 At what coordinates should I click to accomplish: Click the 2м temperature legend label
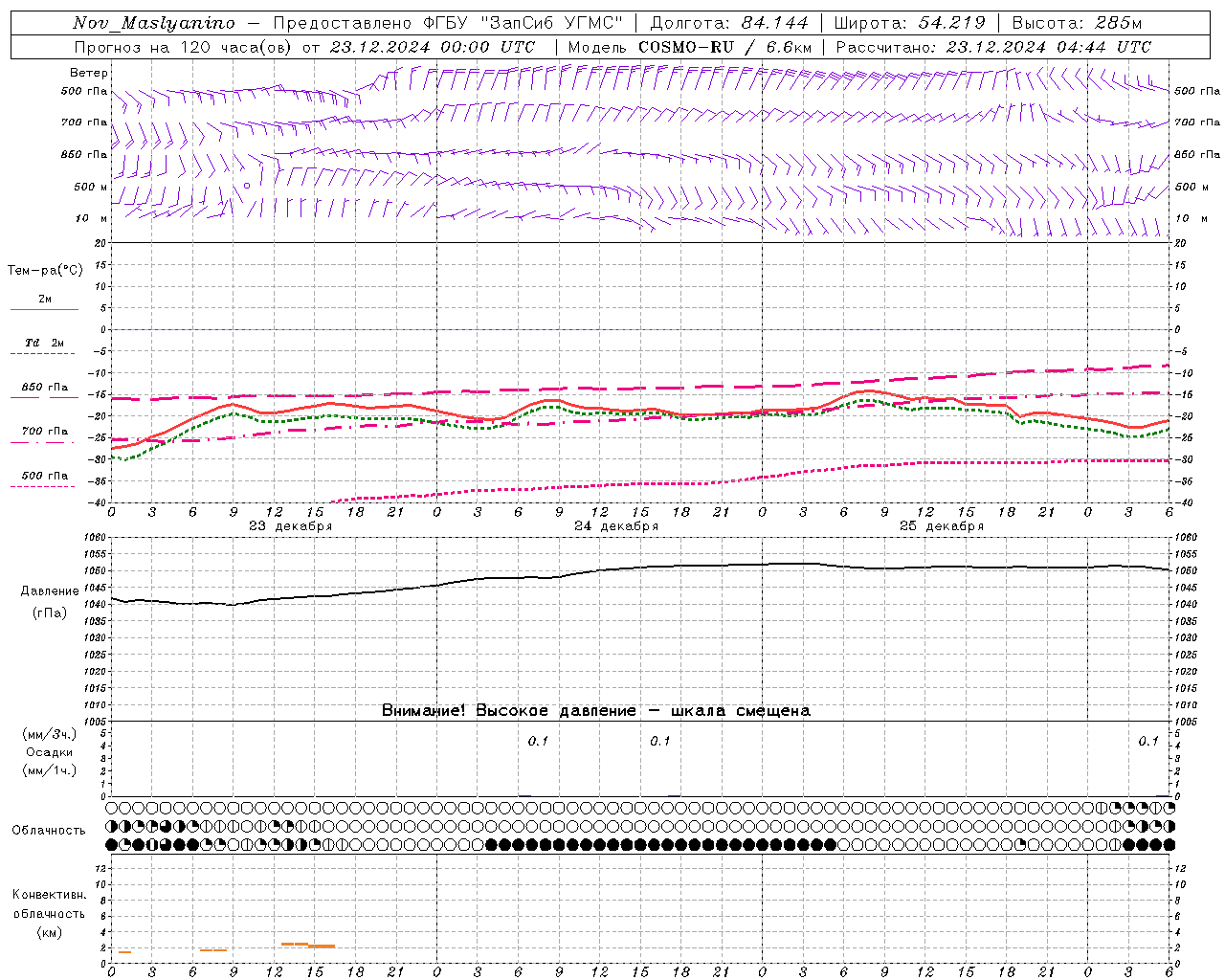click(x=45, y=299)
